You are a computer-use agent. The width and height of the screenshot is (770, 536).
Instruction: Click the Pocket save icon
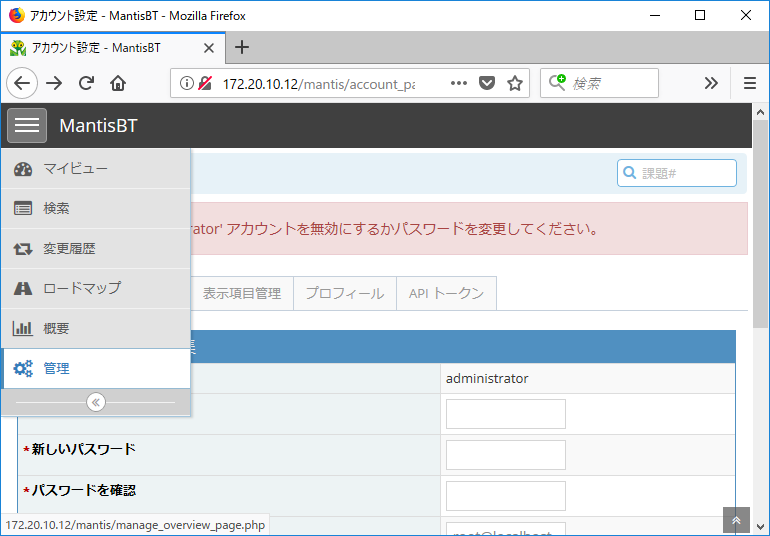tap(487, 83)
